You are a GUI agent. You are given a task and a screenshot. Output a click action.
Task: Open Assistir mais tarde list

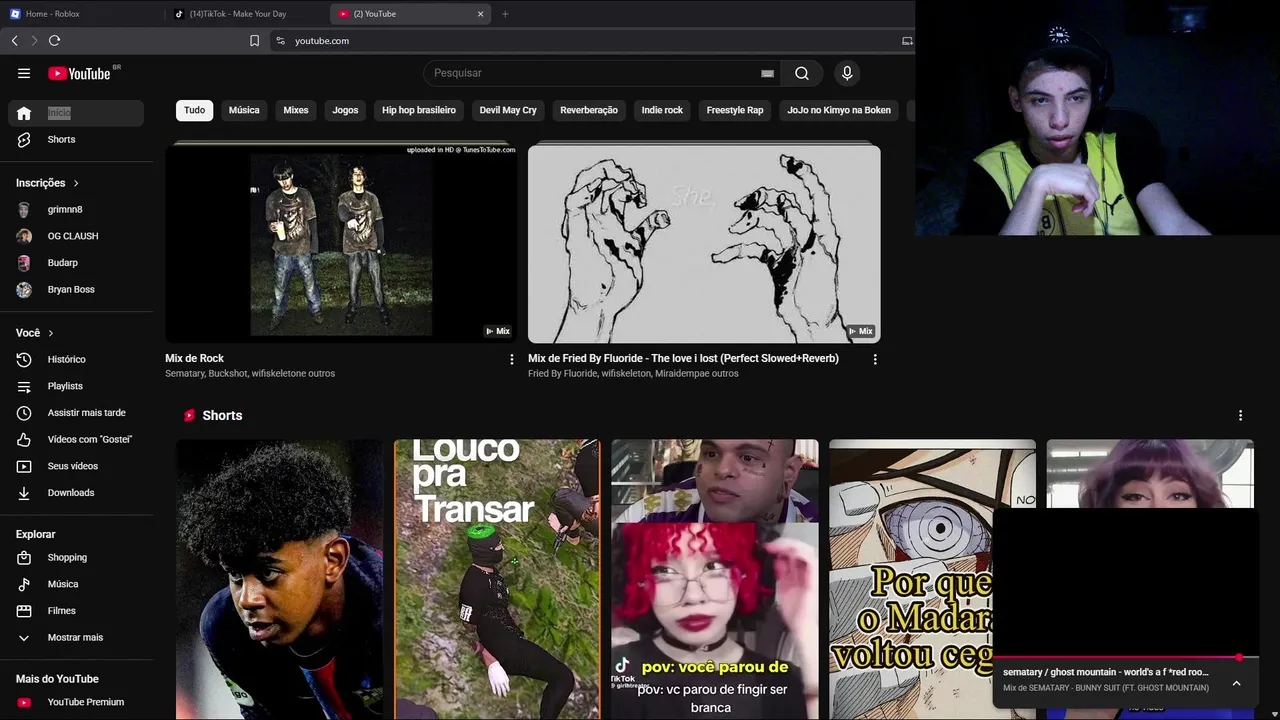76,412
